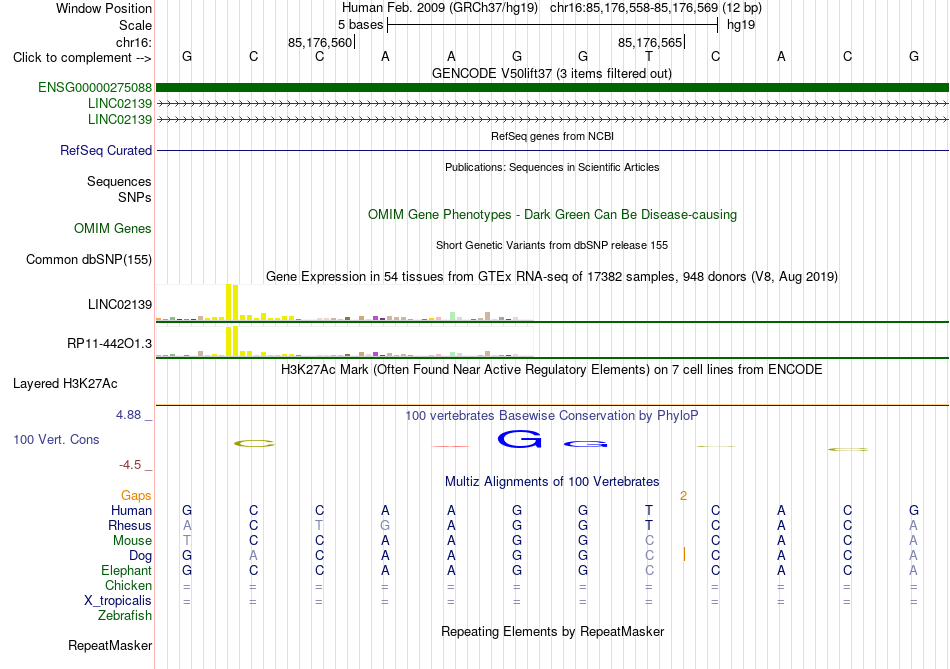Click the Elephant species label
This screenshot has width=950, height=669.
(x=126, y=570)
